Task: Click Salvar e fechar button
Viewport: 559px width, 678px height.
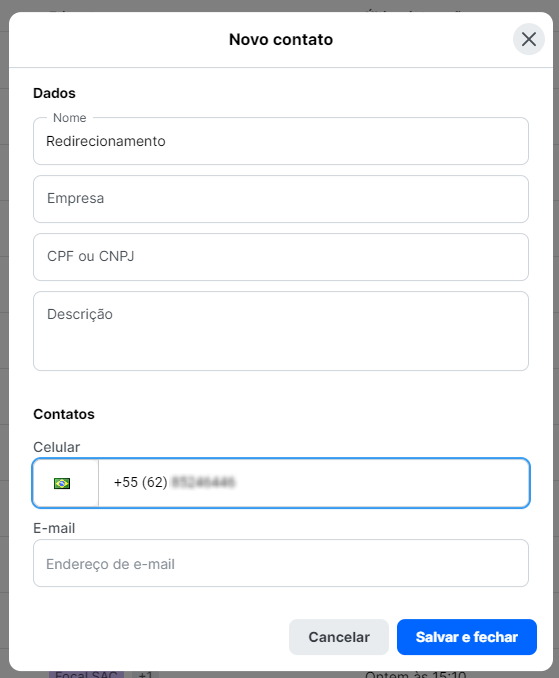Action: coord(466,637)
